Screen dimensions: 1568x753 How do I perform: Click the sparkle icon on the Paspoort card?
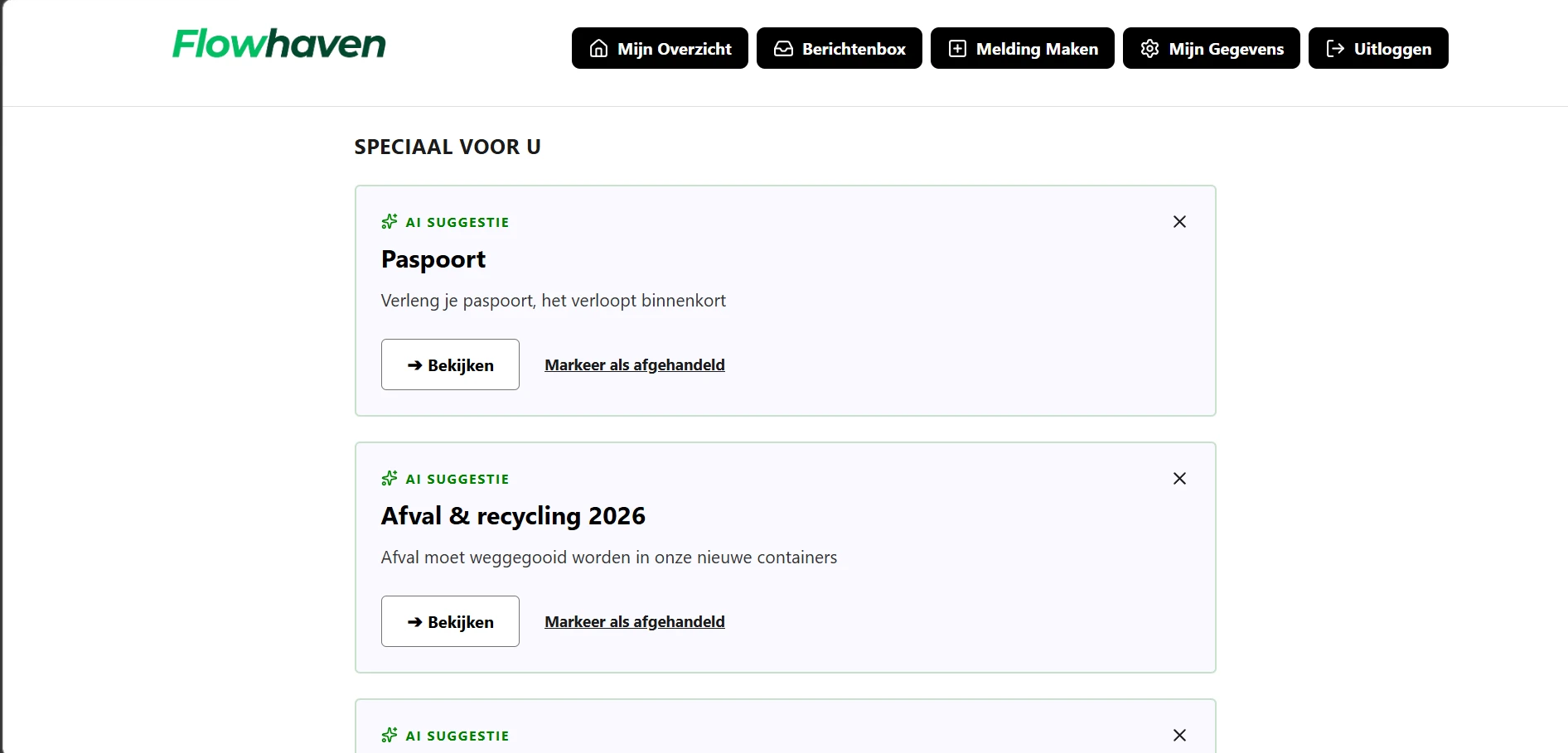pyautogui.click(x=388, y=221)
